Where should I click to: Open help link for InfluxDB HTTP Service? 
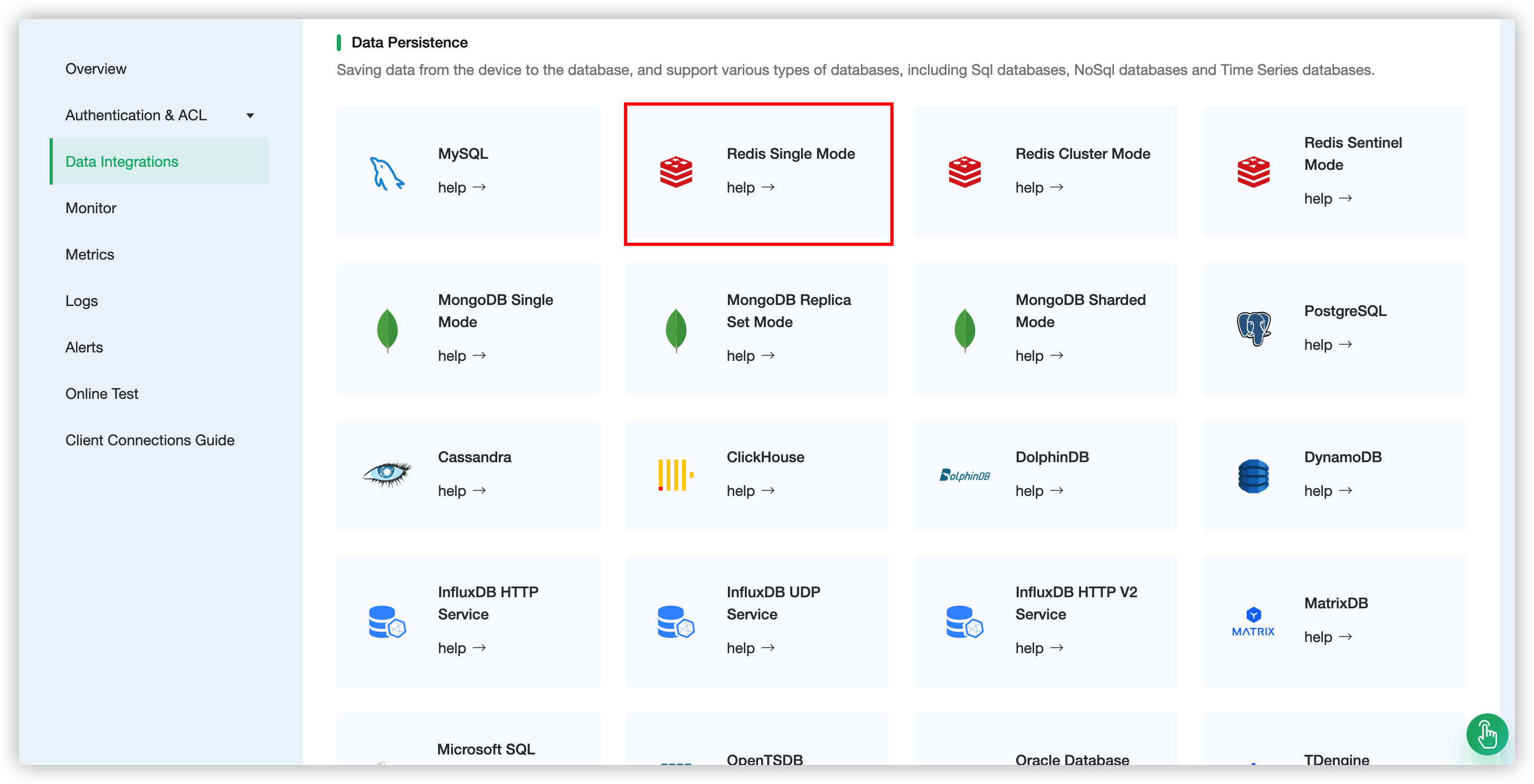click(x=462, y=648)
